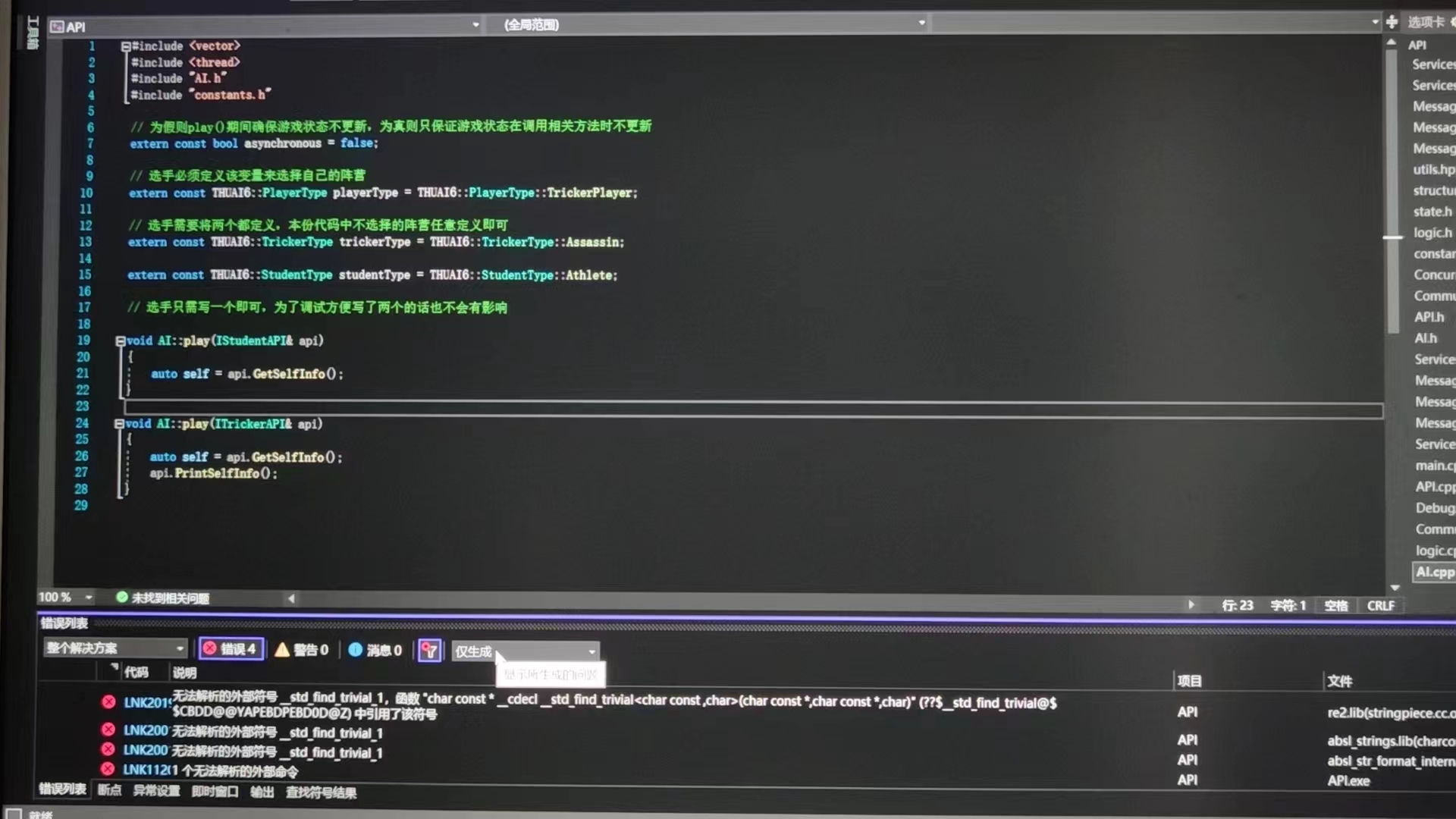Open the 仅生成 build filter dropdown

tap(591, 651)
